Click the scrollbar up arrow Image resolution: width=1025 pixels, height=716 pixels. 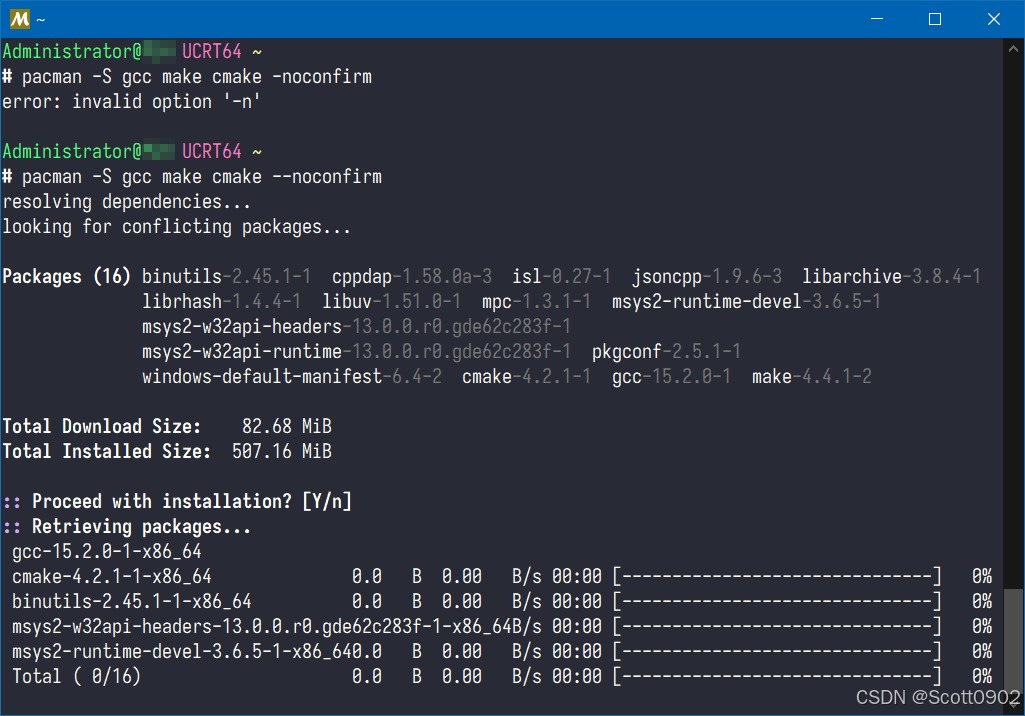pyautogui.click(x=1013, y=49)
